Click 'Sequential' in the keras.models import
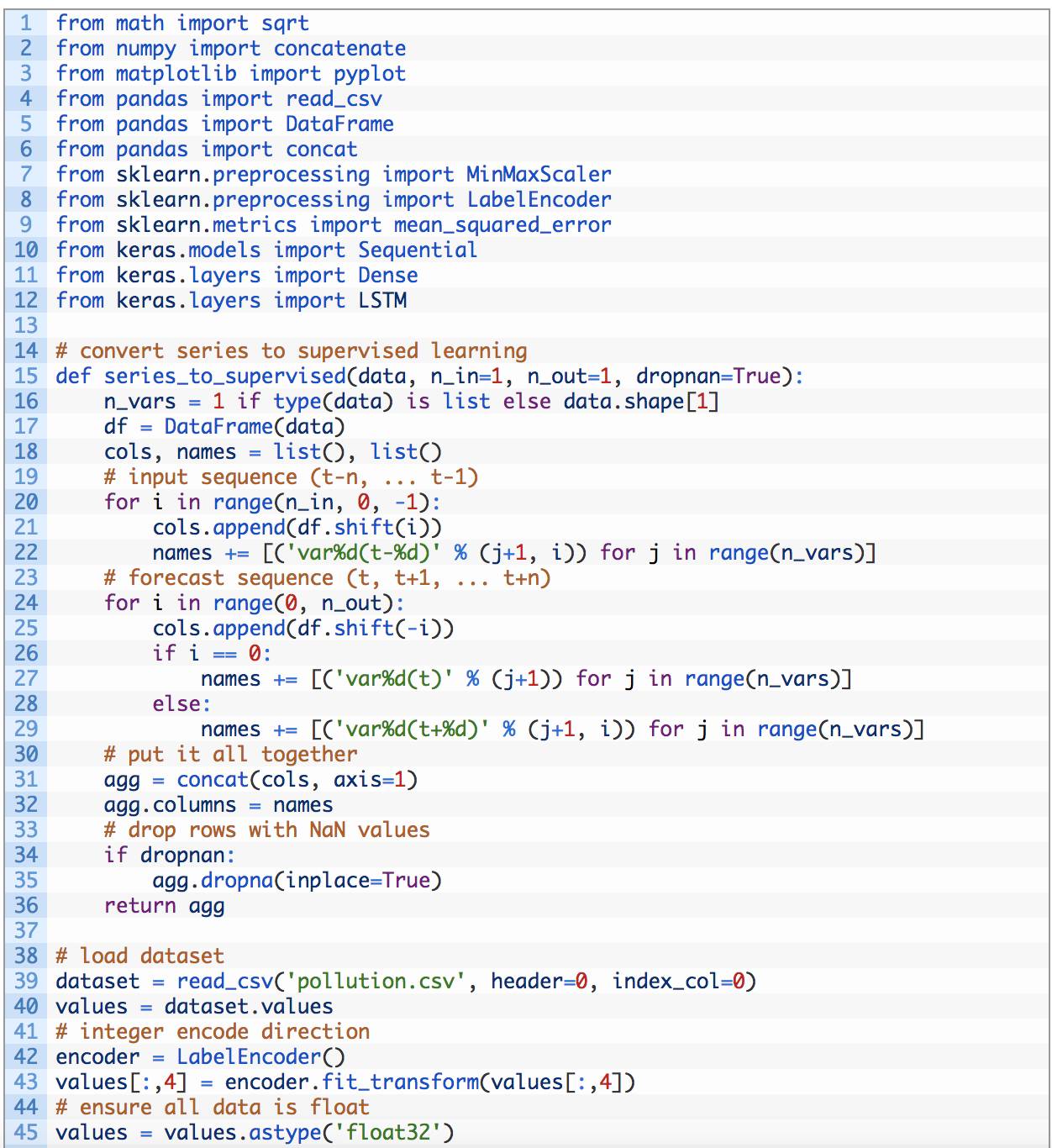1052x1148 pixels. (418, 250)
